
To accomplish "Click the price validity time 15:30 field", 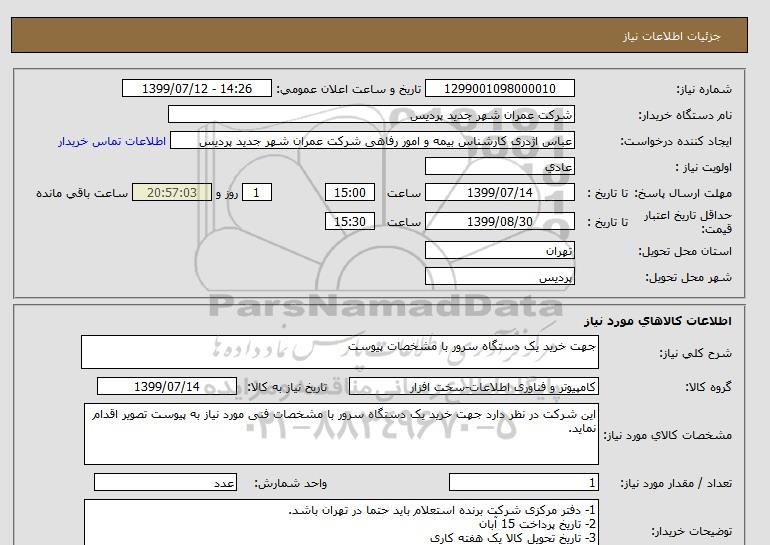I will [x=350, y=221].
